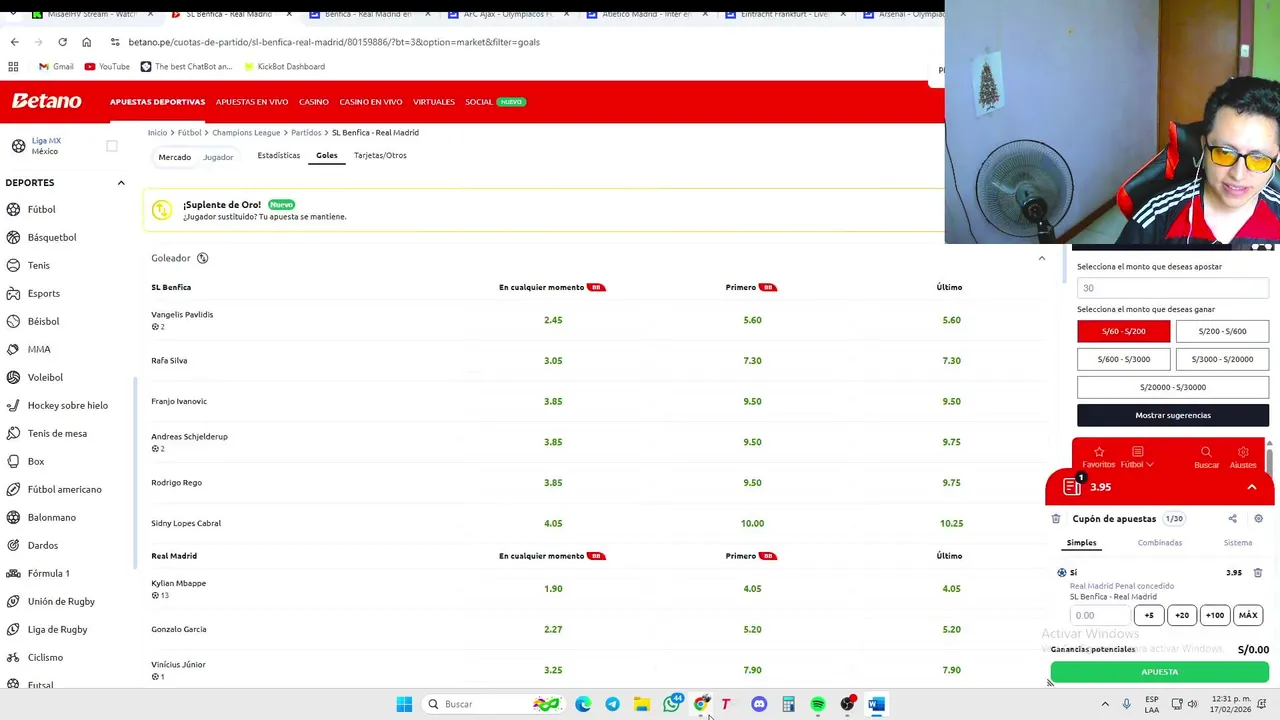This screenshot has height=720, width=1280.
Task: Collapse the Goleador market section
Action: click(x=1041, y=258)
